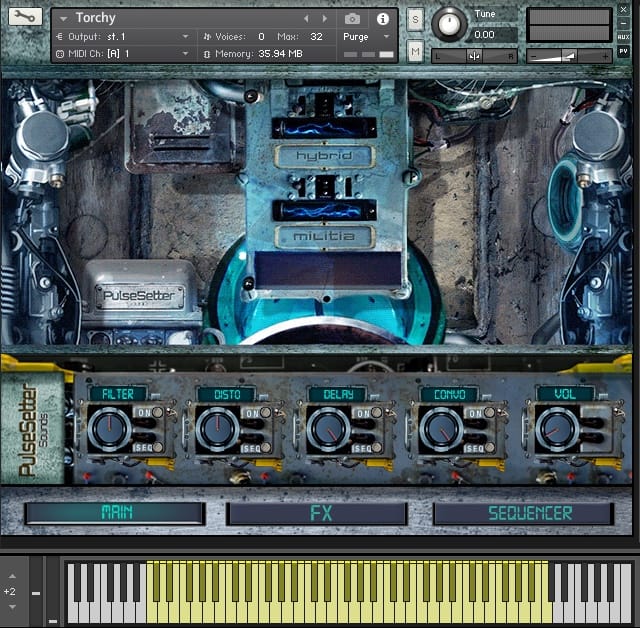Click the PV button in header
The image size is (640, 628).
point(624,51)
